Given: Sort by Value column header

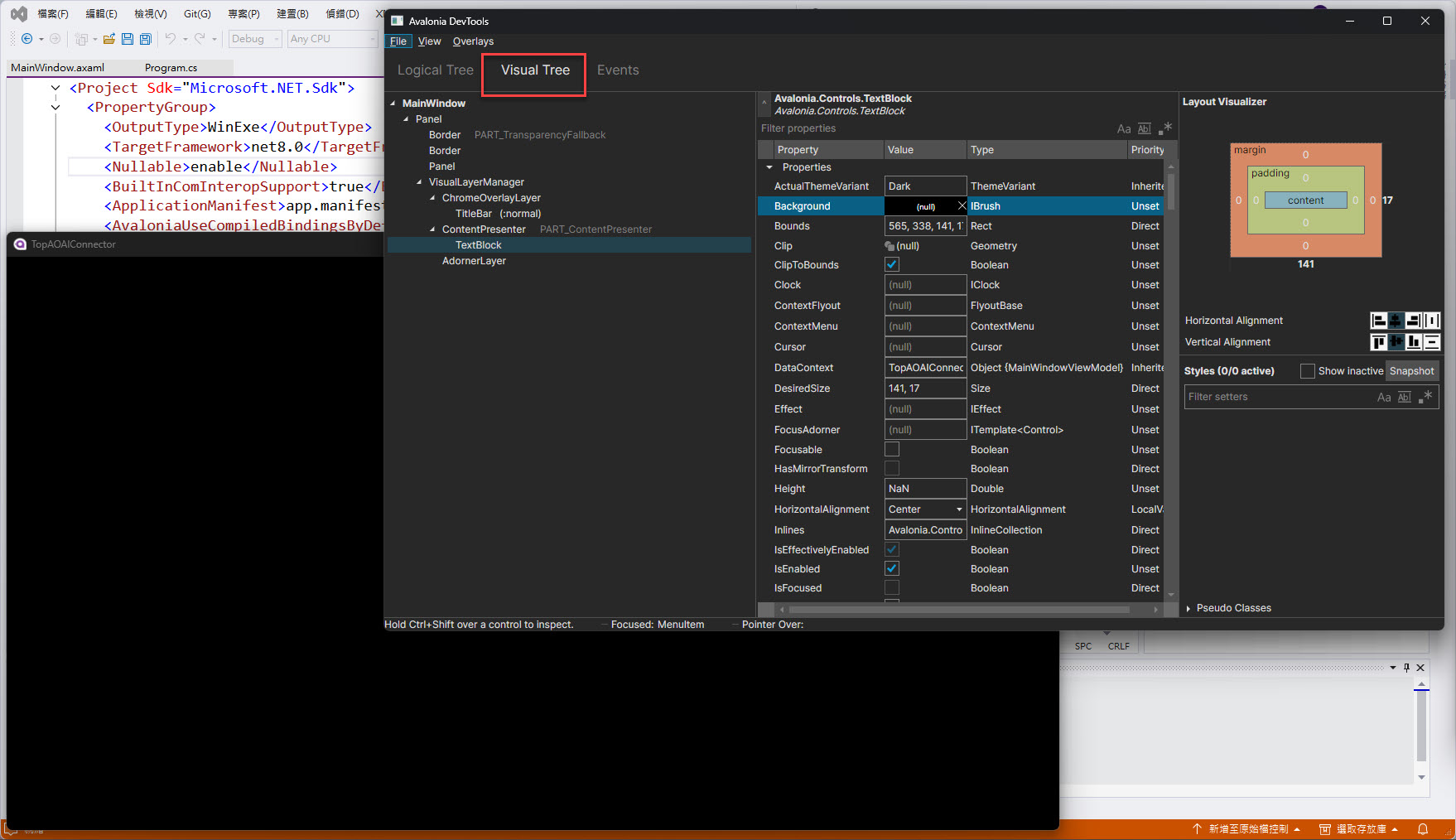Looking at the screenshot, I should 925,150.
